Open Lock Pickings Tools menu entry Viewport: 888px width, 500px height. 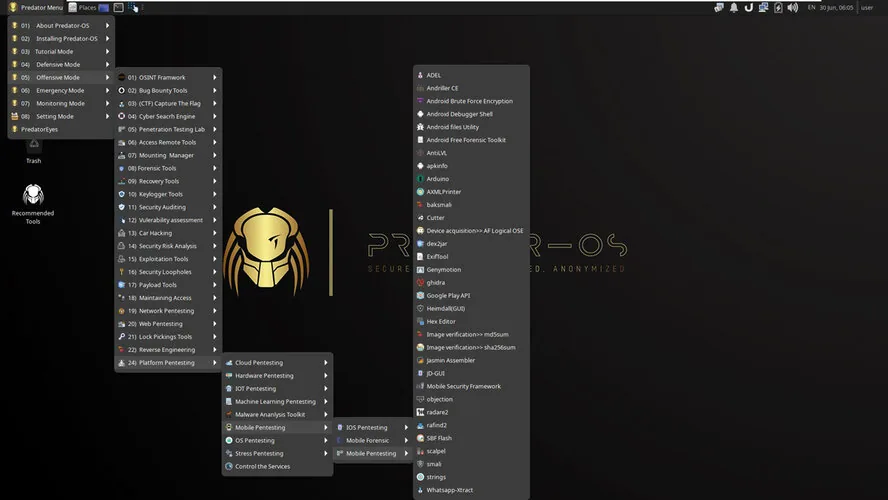pos(168,337)
